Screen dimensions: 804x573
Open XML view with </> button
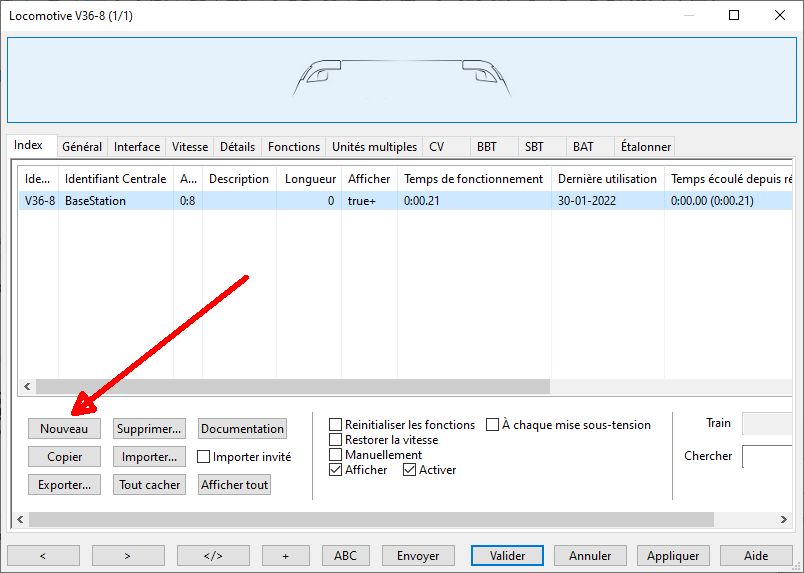[213, 556]
